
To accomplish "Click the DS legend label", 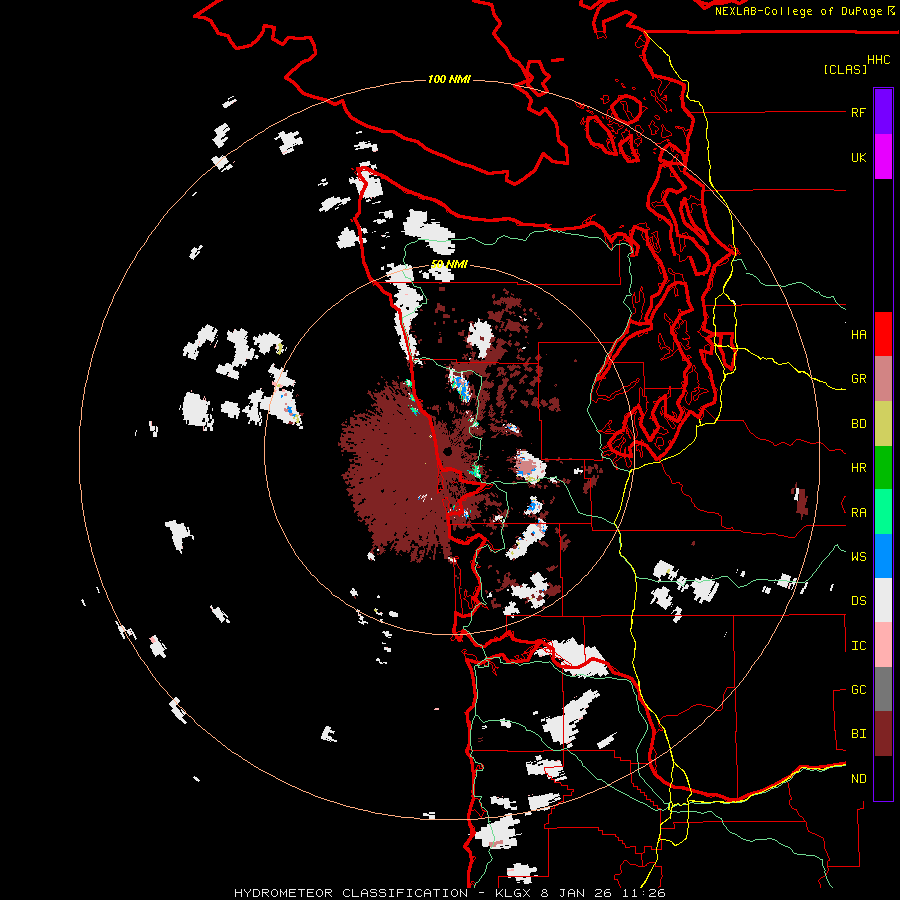I will click(x=858, y=600).
